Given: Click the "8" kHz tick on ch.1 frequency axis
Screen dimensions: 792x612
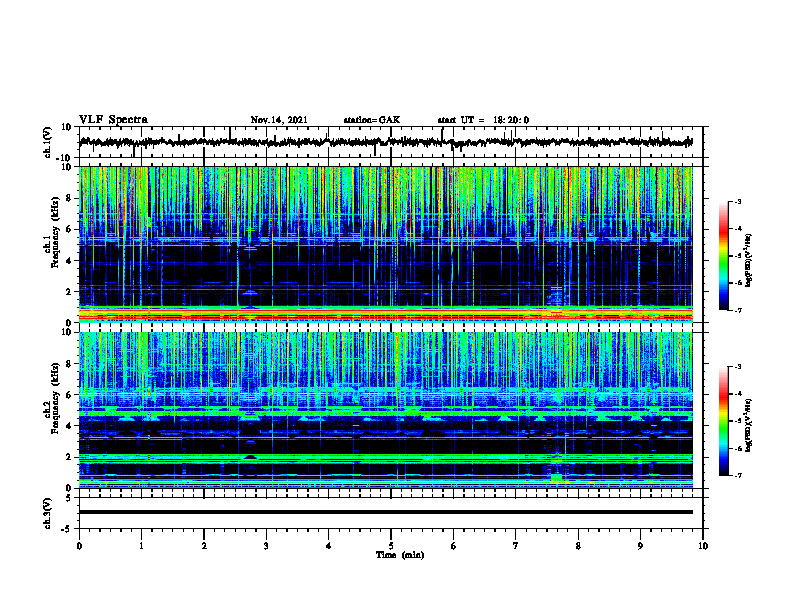Looking at the screenshot, I should [x=69, y=198].
